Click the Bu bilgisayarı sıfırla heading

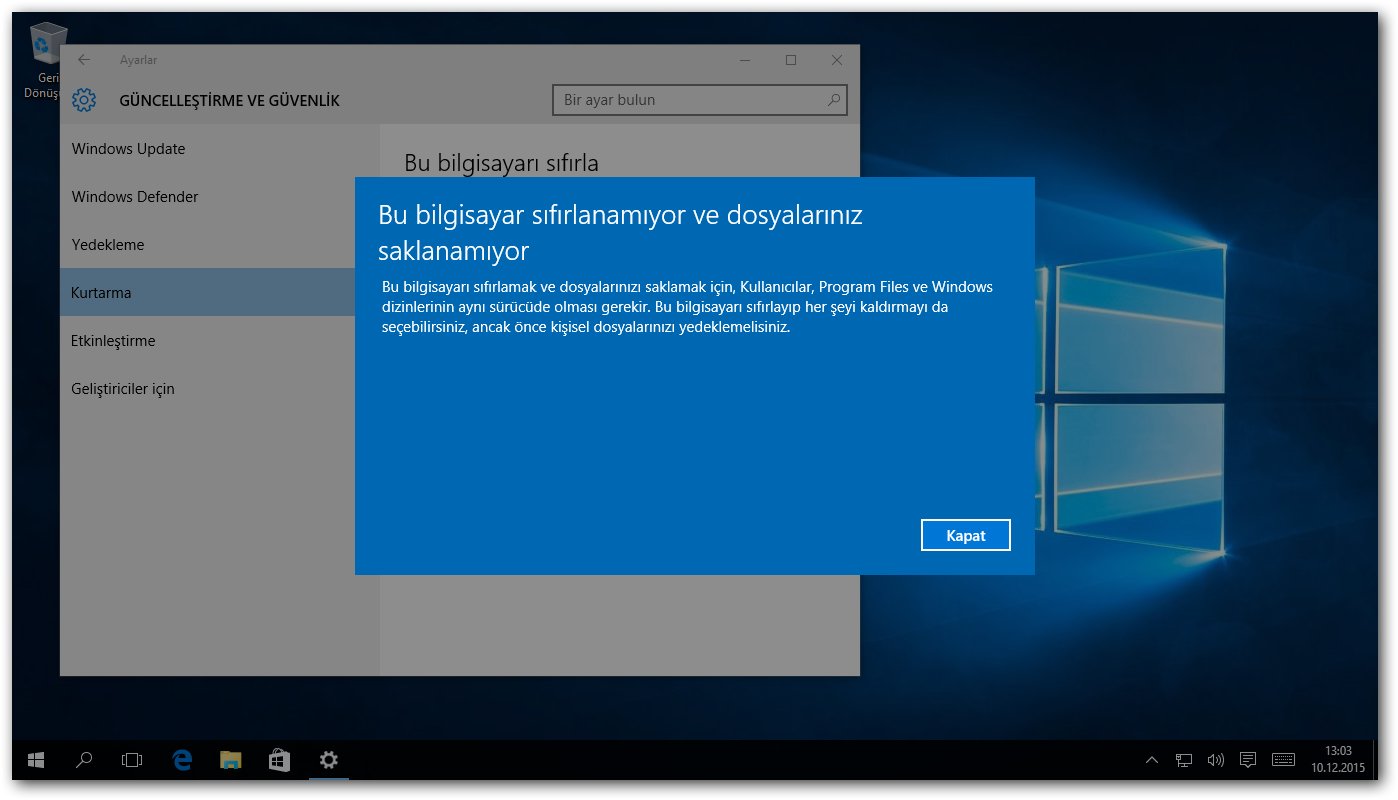(x=501, y=162)
